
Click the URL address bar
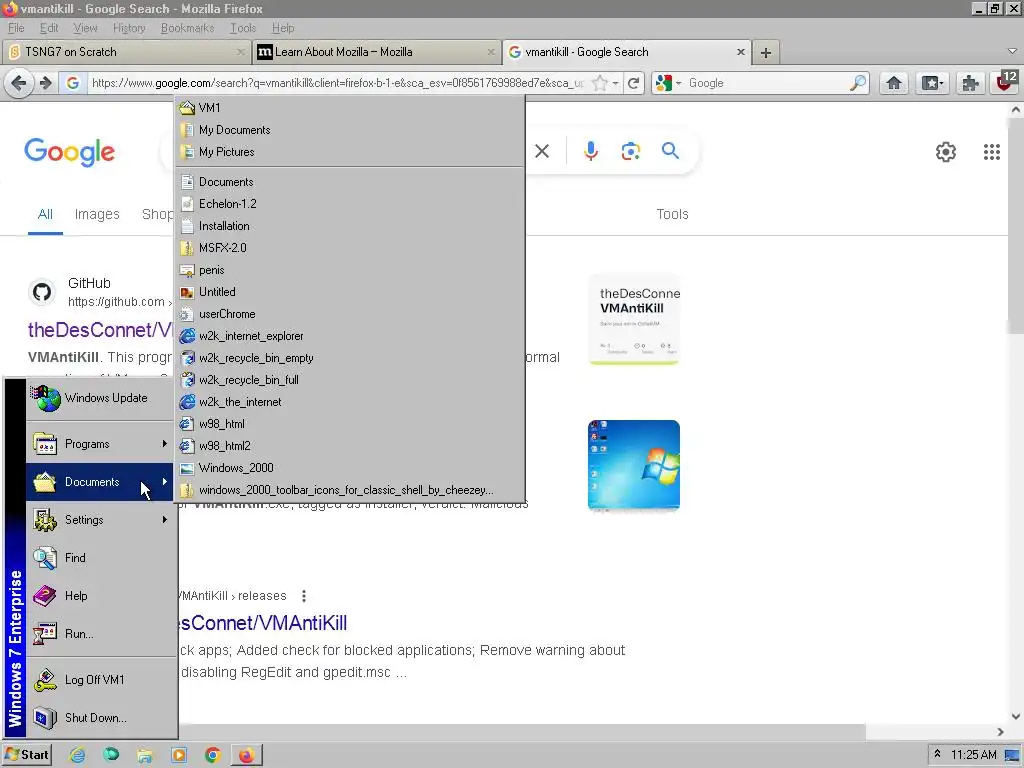337,83
